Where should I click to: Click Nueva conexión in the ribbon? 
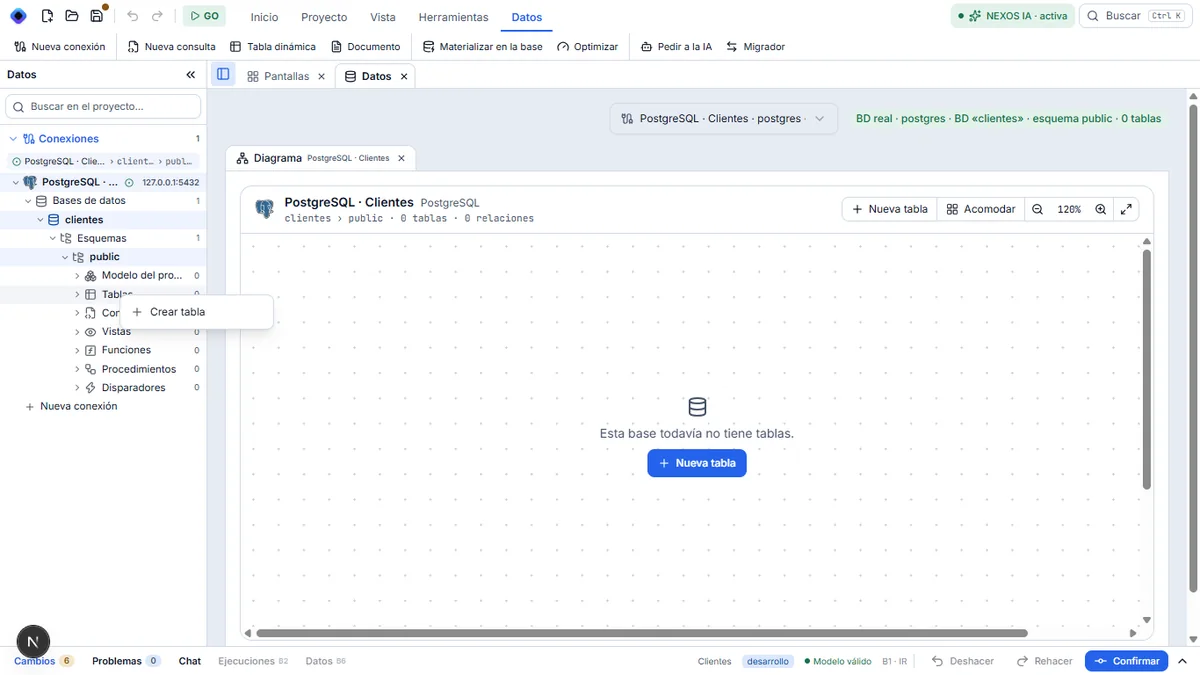click(60, 47)
